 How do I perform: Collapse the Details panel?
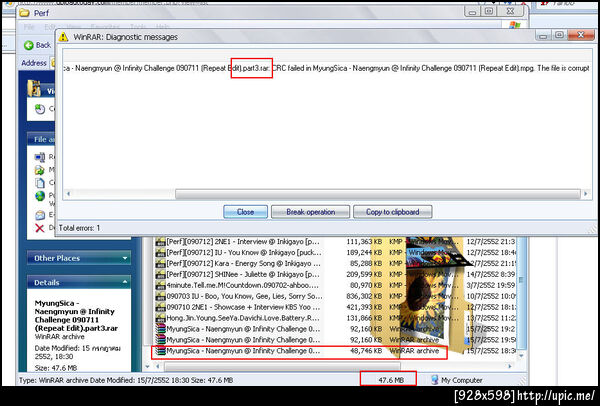125,282
